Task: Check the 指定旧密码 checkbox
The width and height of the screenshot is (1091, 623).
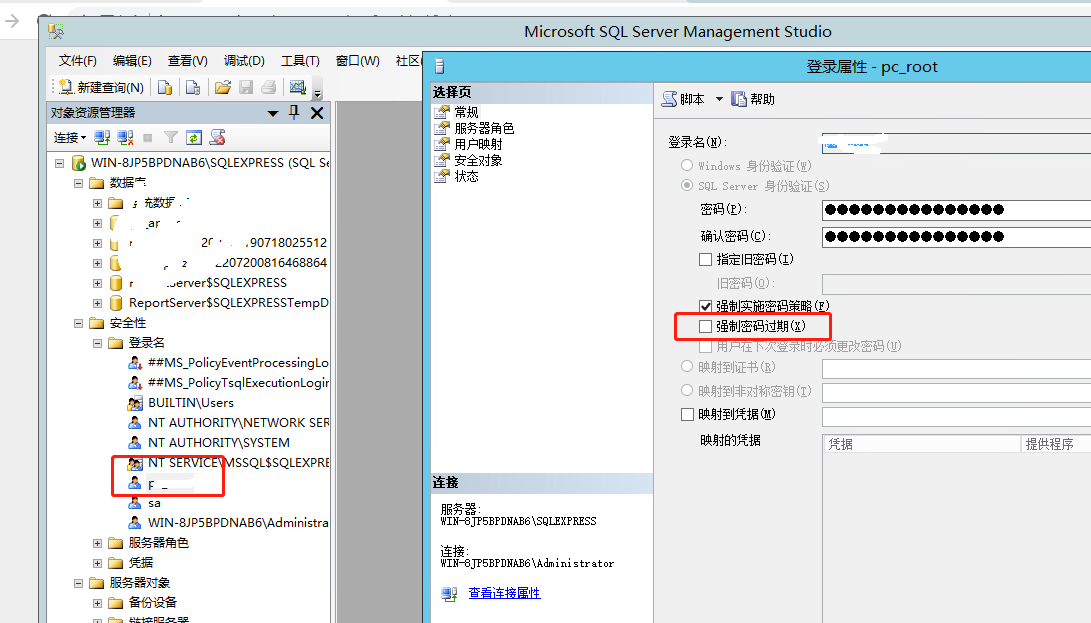Action: click(706, 260)
